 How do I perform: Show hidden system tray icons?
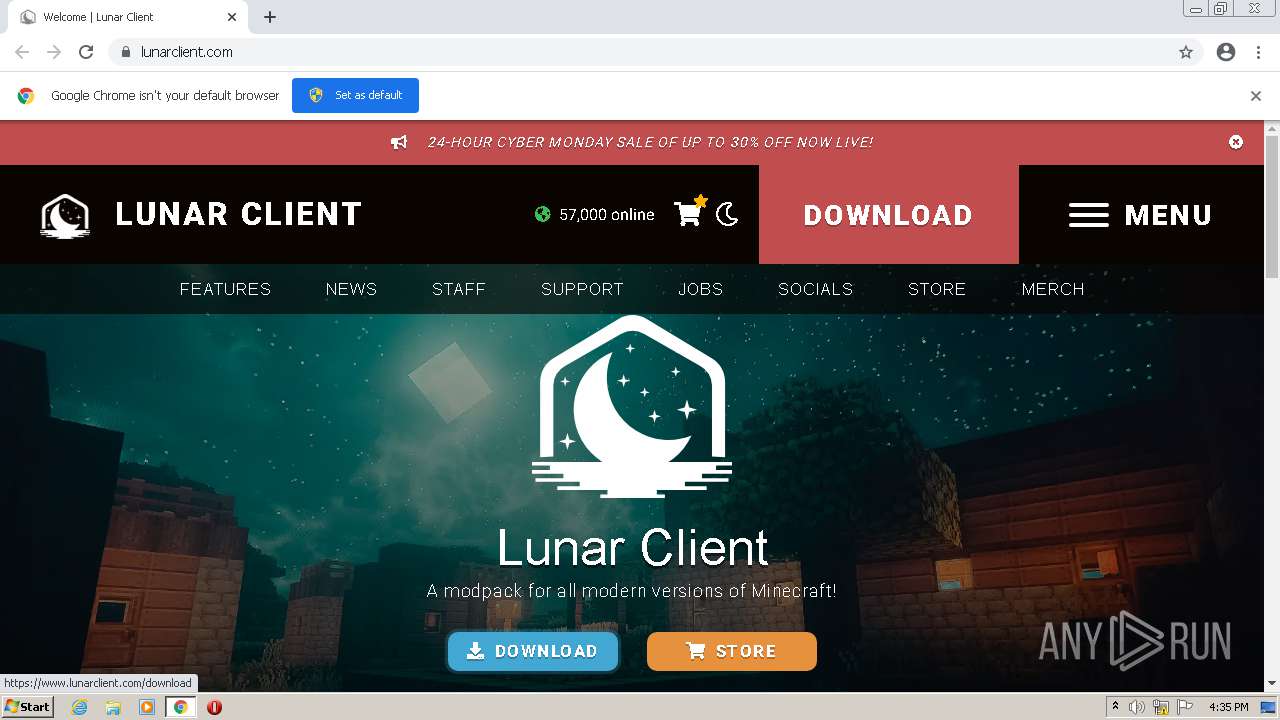tap(1115, 707)
